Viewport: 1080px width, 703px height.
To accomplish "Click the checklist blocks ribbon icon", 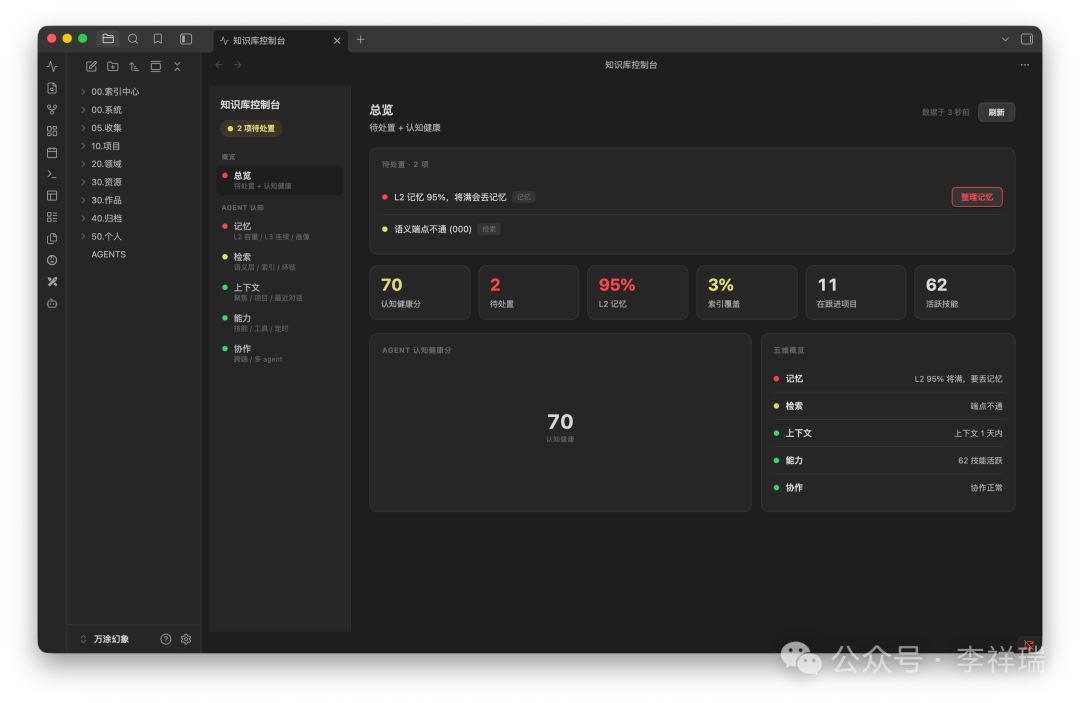I will [x=52, y=217].
